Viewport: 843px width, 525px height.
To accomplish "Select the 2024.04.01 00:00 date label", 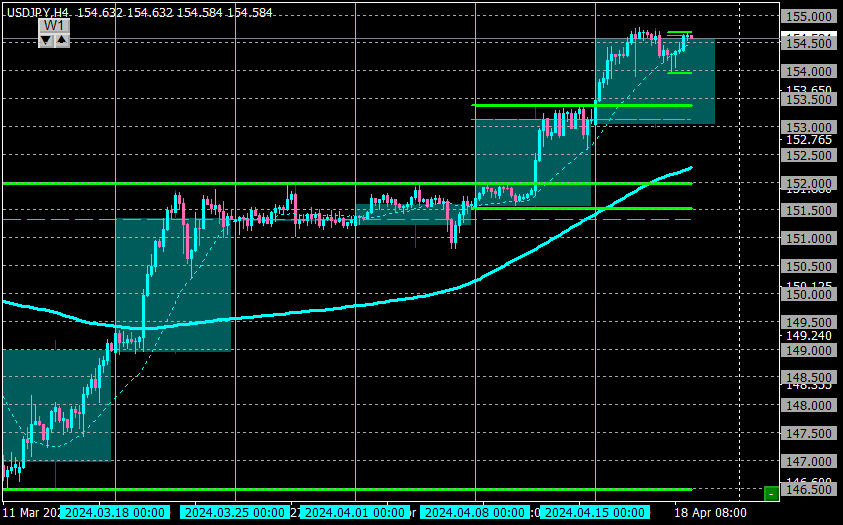I will 355,513.
